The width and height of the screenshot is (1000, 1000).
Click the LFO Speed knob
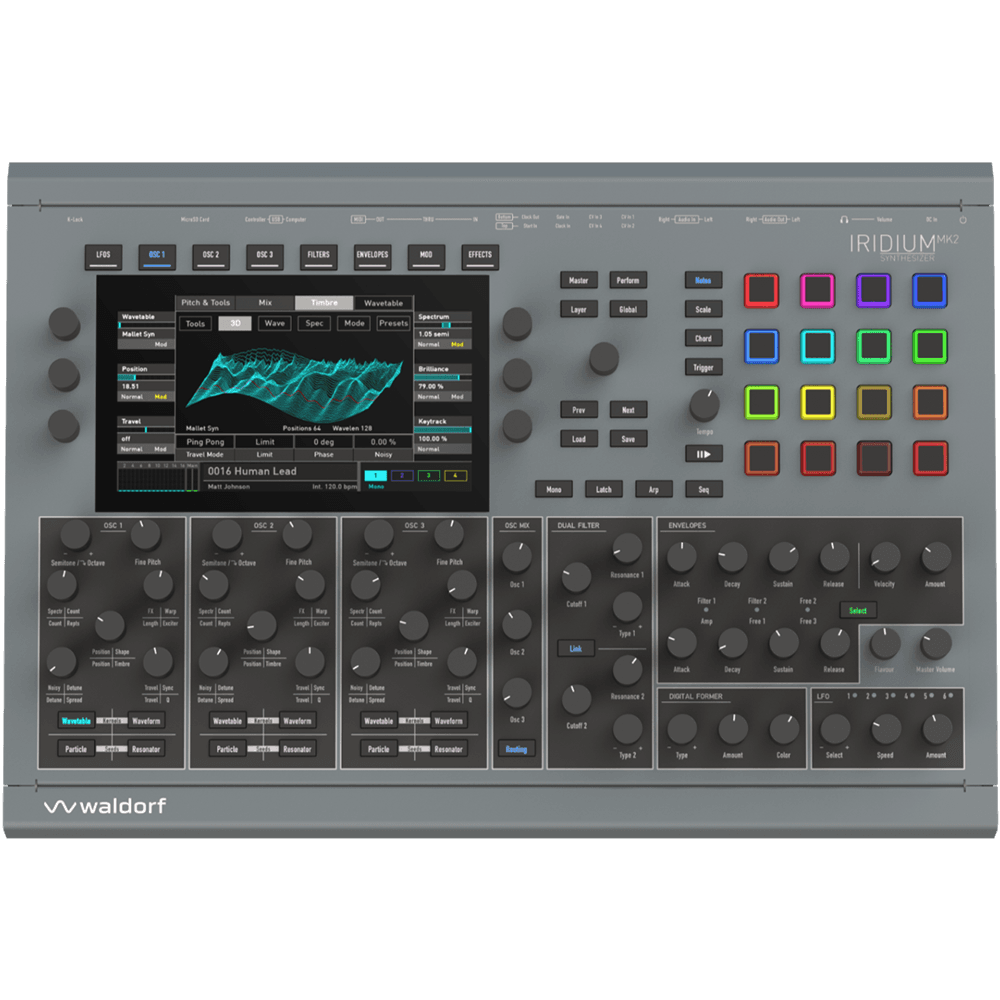(886, 729)
